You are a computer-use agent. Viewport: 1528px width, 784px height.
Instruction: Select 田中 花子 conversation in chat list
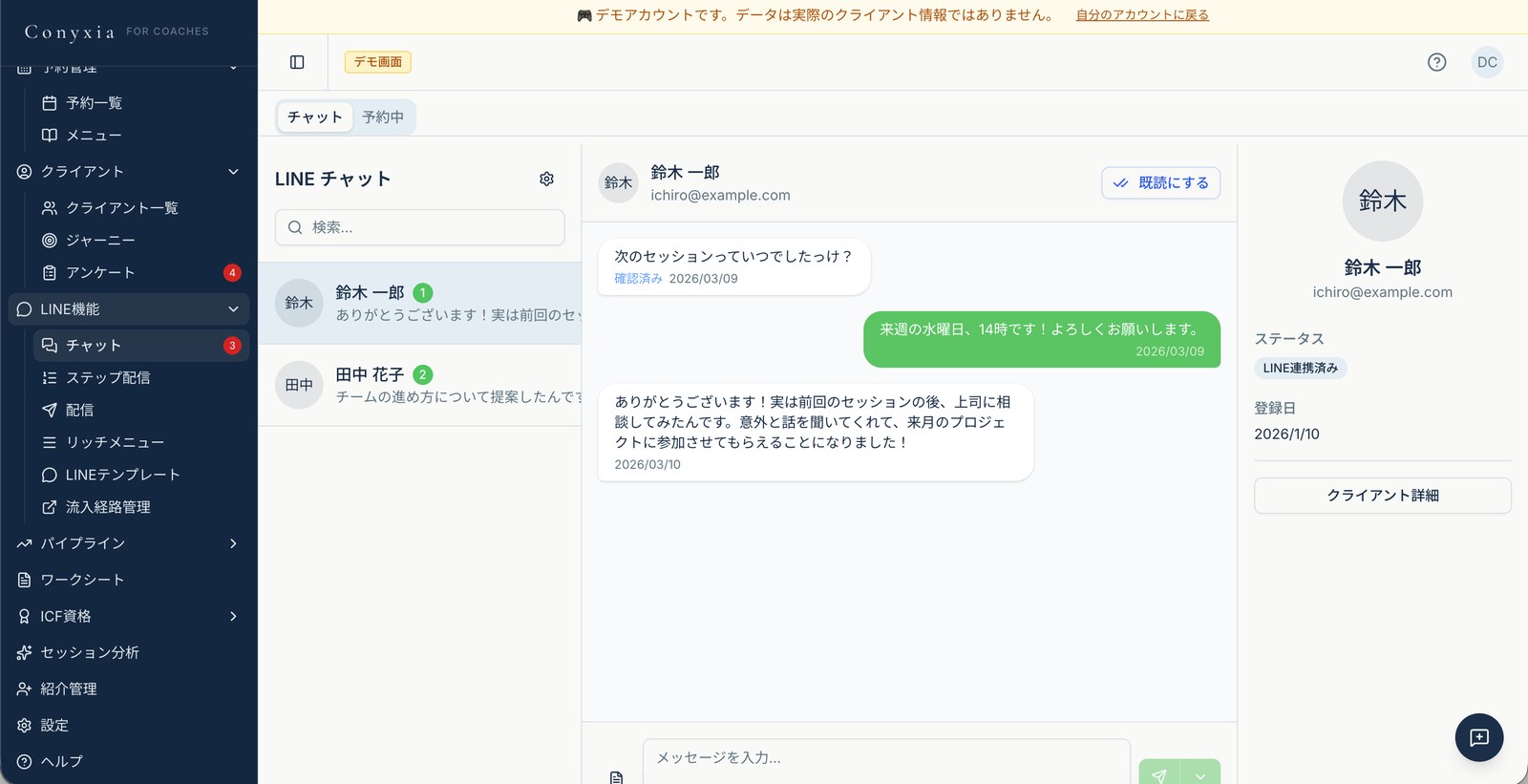419,385
